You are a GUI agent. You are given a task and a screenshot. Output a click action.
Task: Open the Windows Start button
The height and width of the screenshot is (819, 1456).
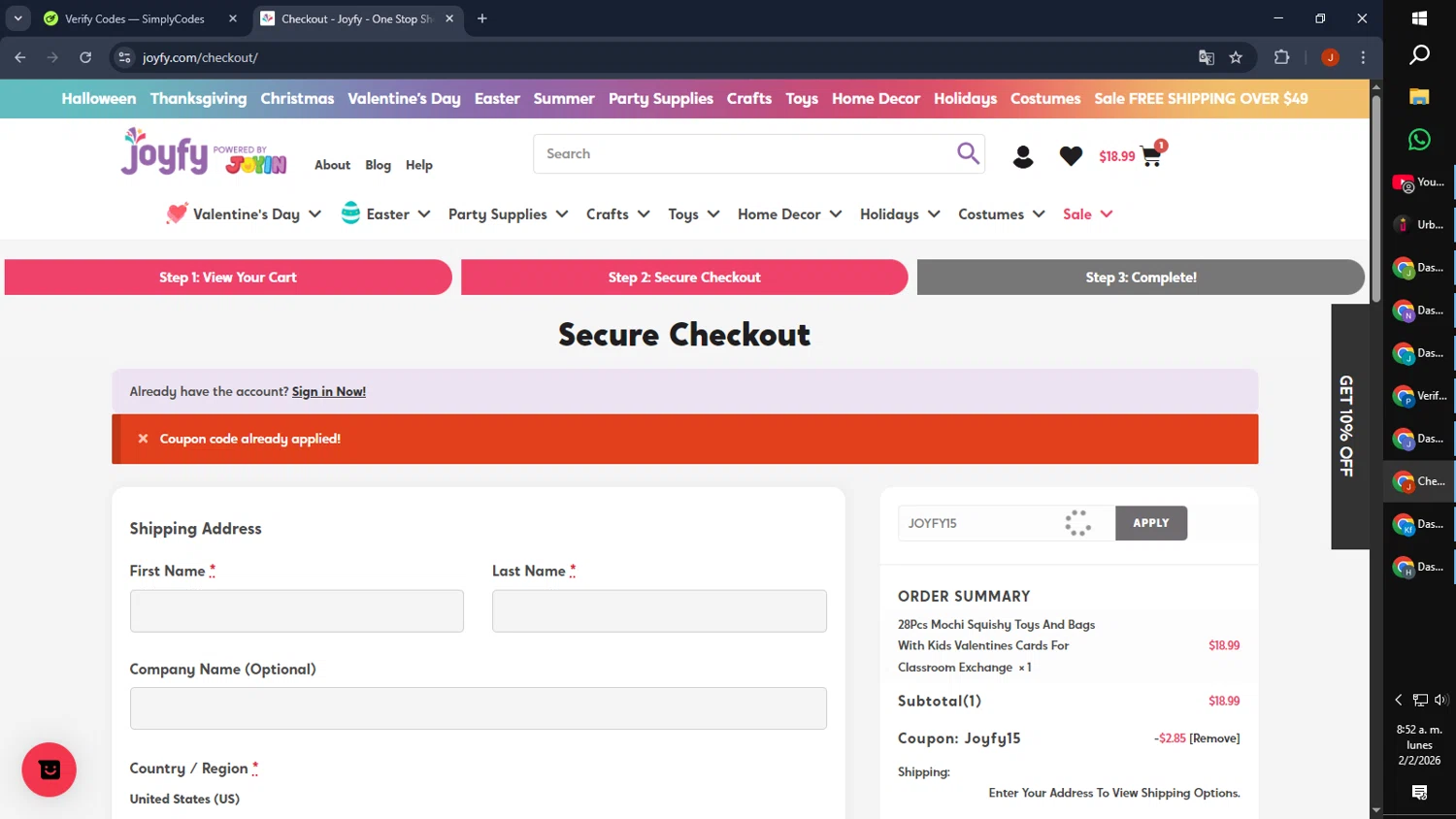[1419, 18]
